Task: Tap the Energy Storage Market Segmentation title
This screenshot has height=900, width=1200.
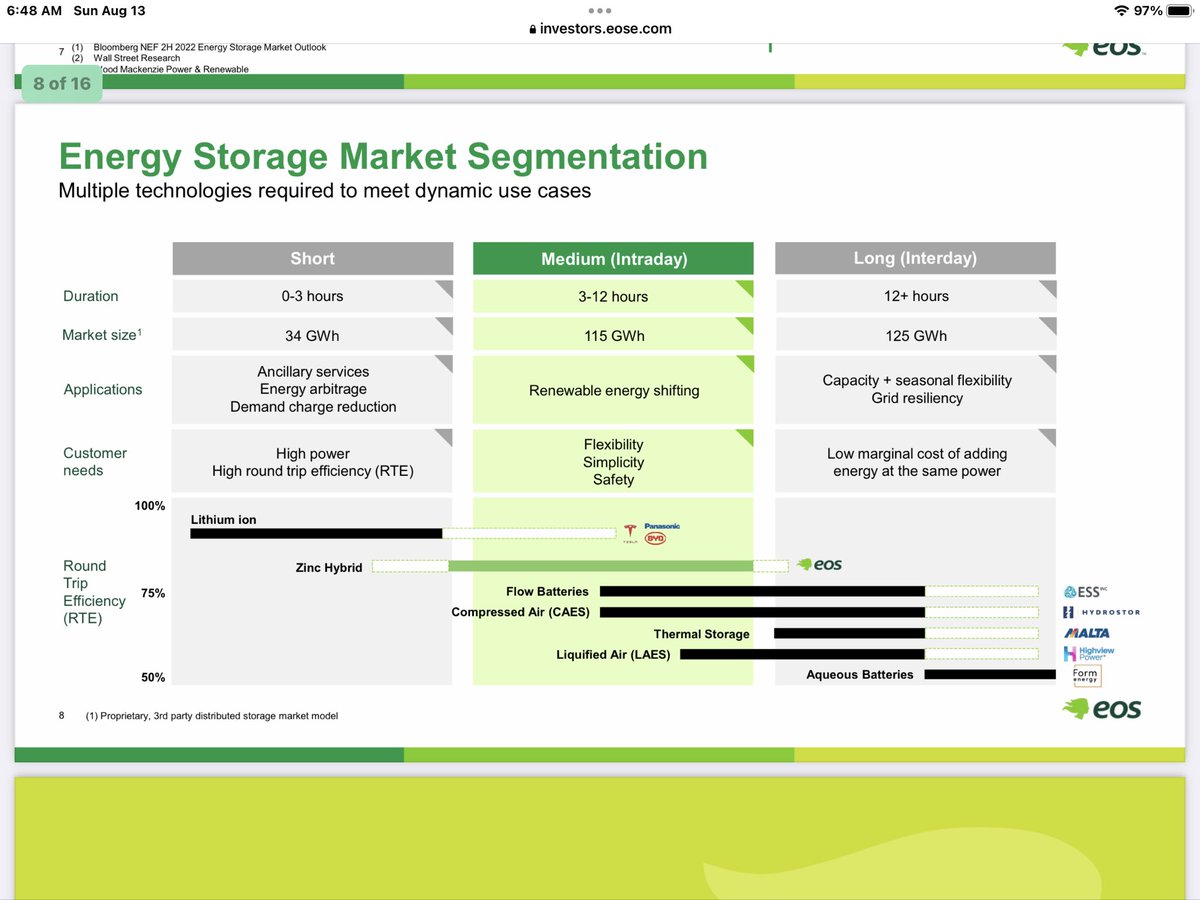Action: [383, 157]
